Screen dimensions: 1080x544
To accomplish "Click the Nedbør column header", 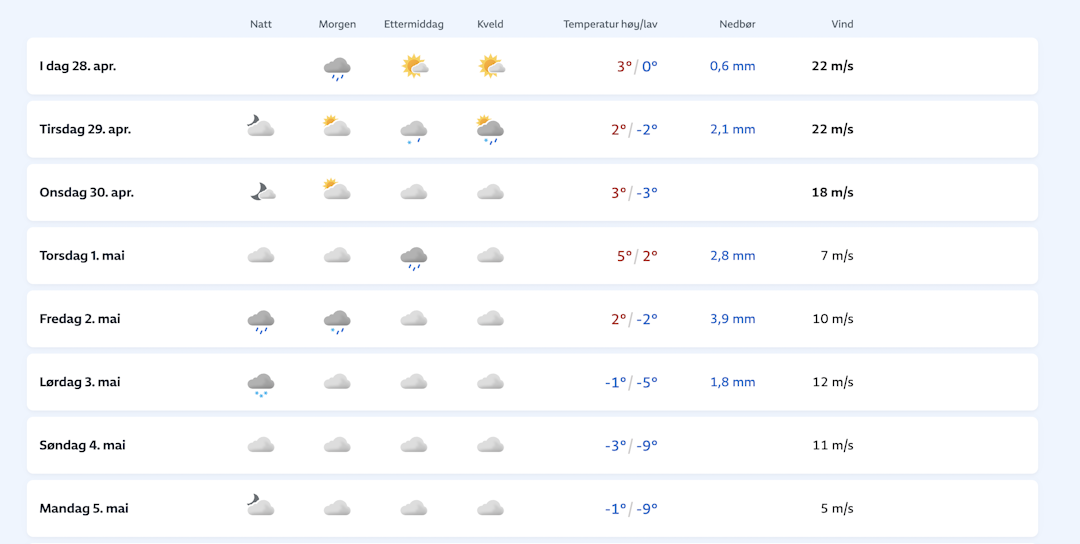I will (737, 24).
